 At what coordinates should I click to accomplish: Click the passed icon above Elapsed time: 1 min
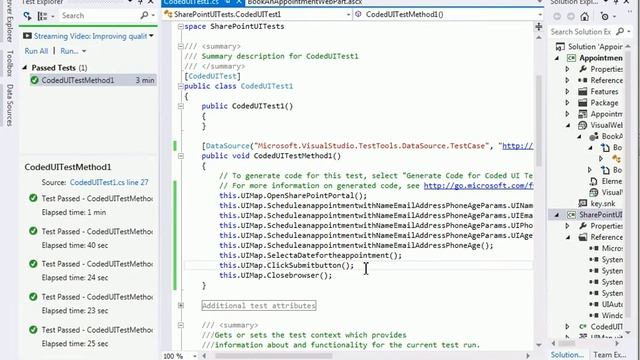pyautogui.click(x=33, y=198)
